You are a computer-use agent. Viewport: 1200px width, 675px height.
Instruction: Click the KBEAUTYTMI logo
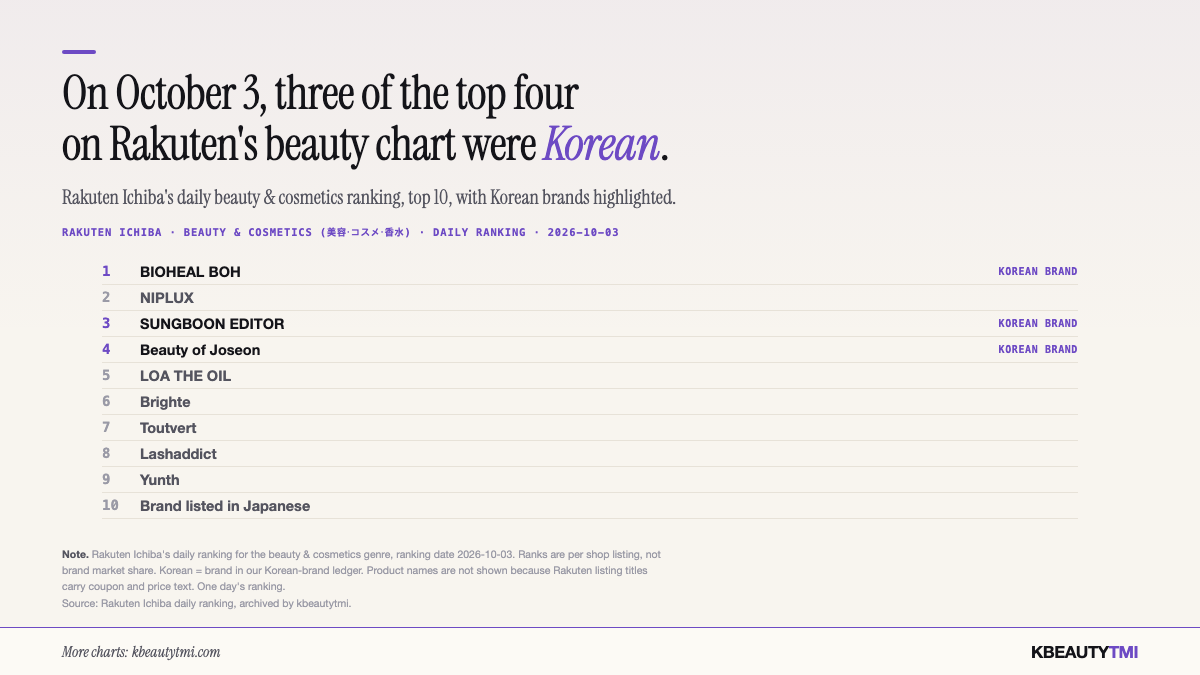[1084, 652]
